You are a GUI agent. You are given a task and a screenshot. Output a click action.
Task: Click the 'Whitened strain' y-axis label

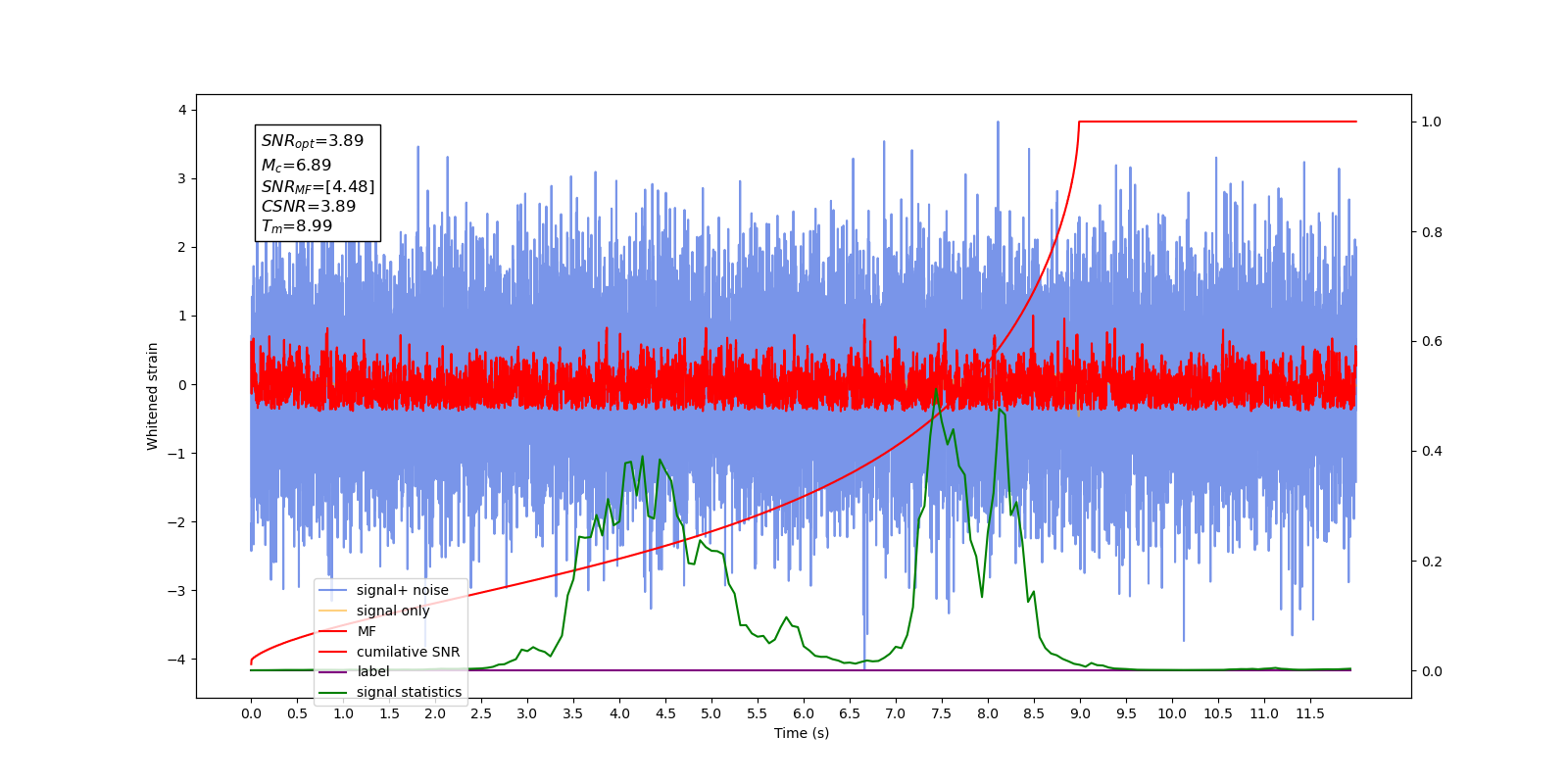[x=153, y=396]
